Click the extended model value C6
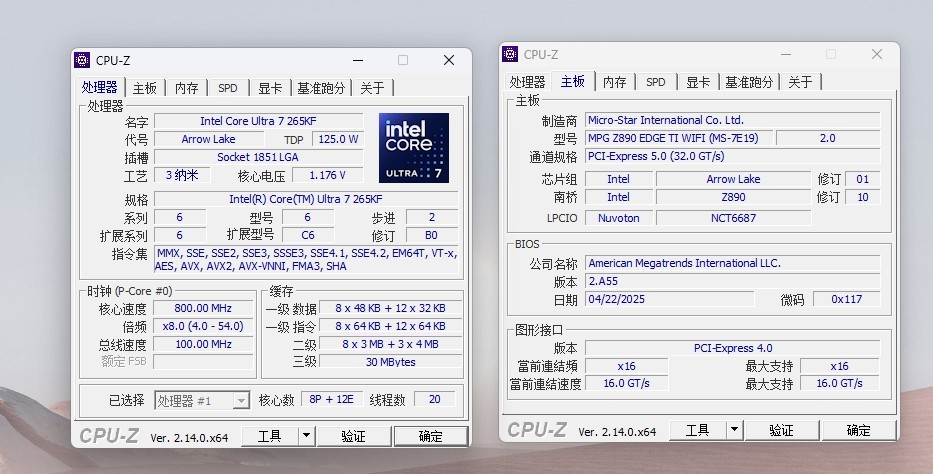The image size is (933, 474). tap(308, 235)
